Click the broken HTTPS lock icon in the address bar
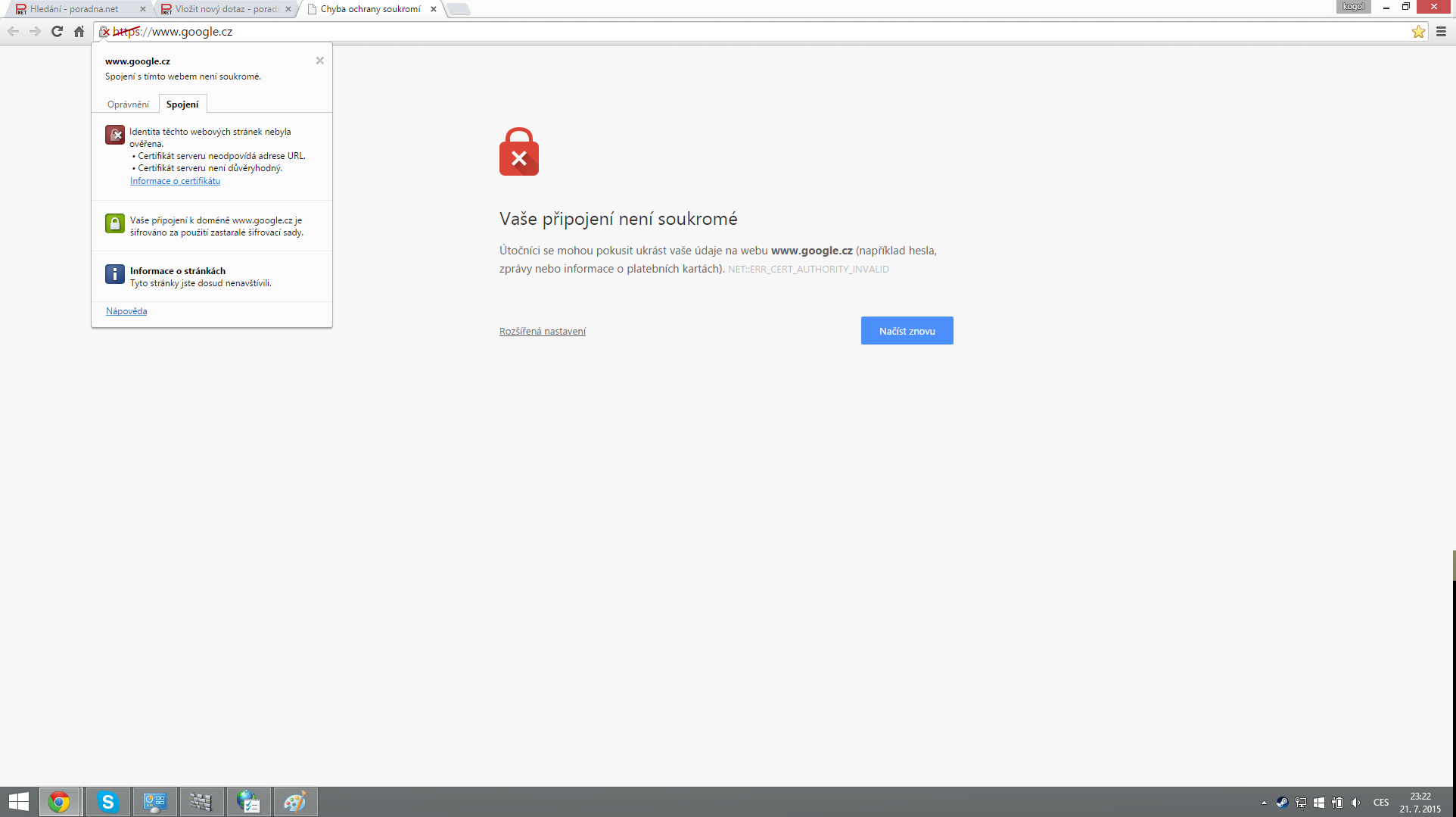1456x817 pixels. tap(104, 32)
